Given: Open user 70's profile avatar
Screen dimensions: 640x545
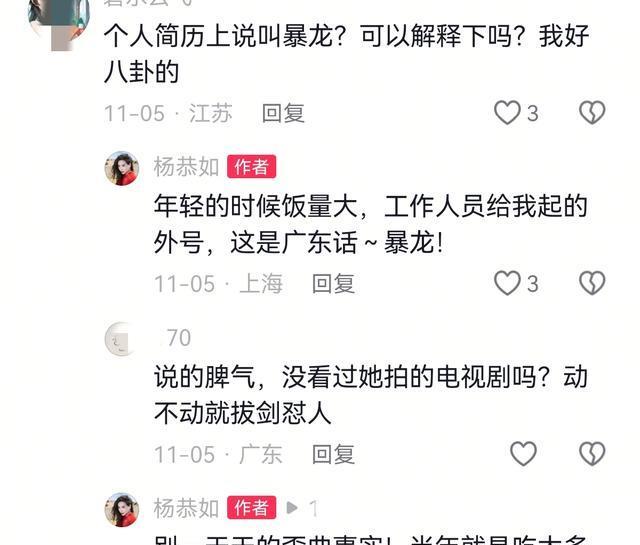Looking at the screenshot, I should 122,339.
